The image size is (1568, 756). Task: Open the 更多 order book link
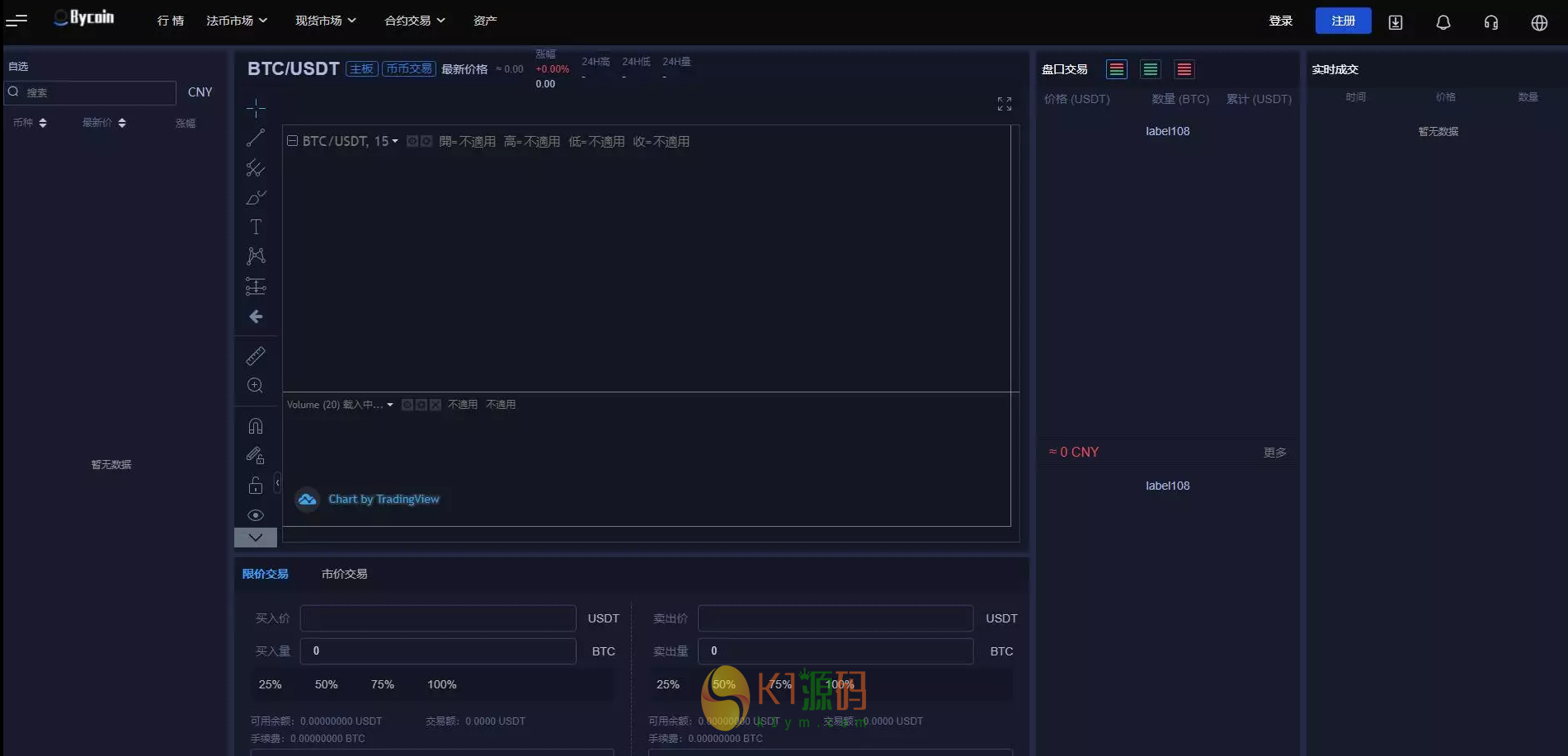click(x=1274, y=453)
